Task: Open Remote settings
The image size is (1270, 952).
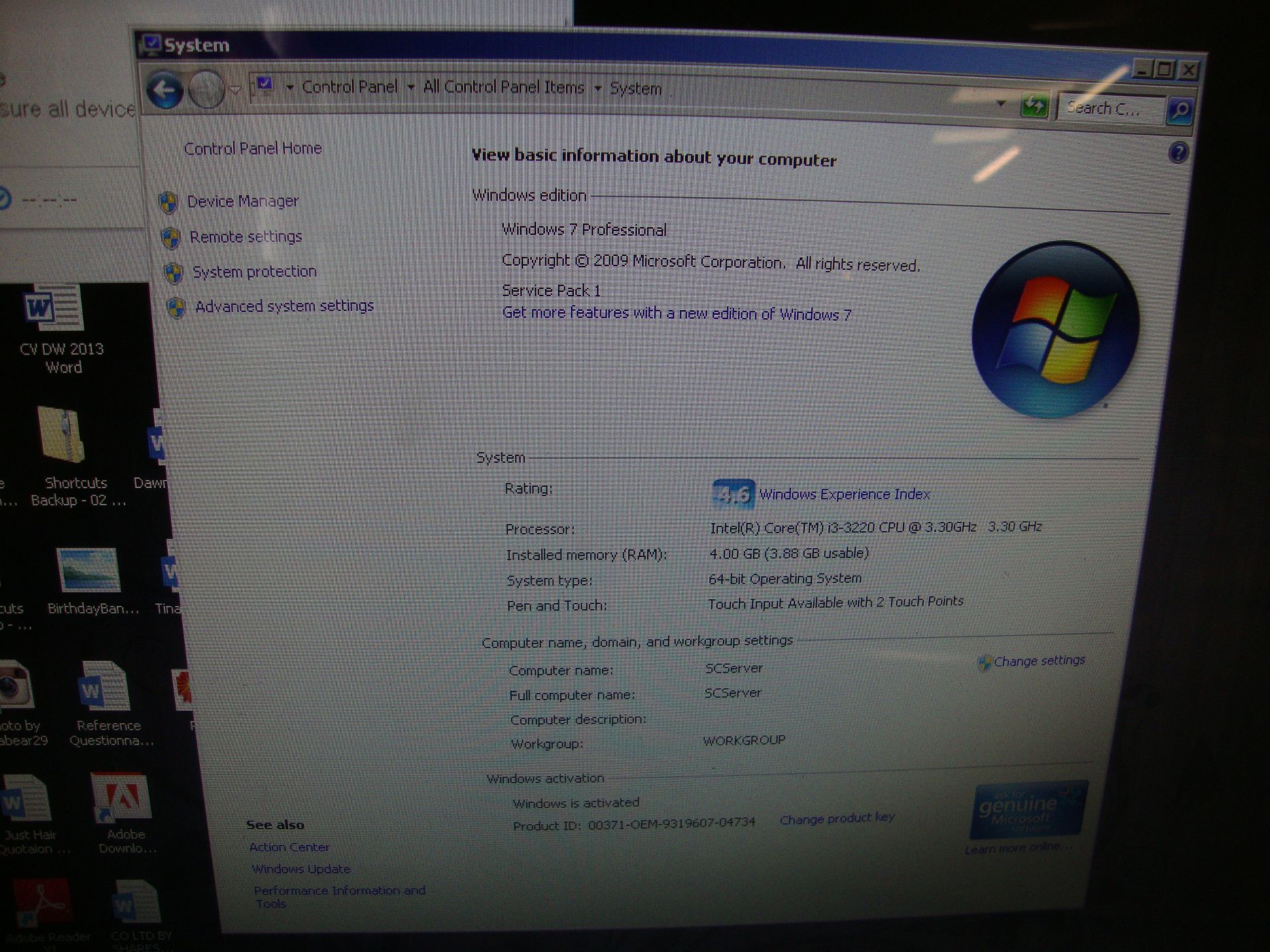Action: [245, 237]
